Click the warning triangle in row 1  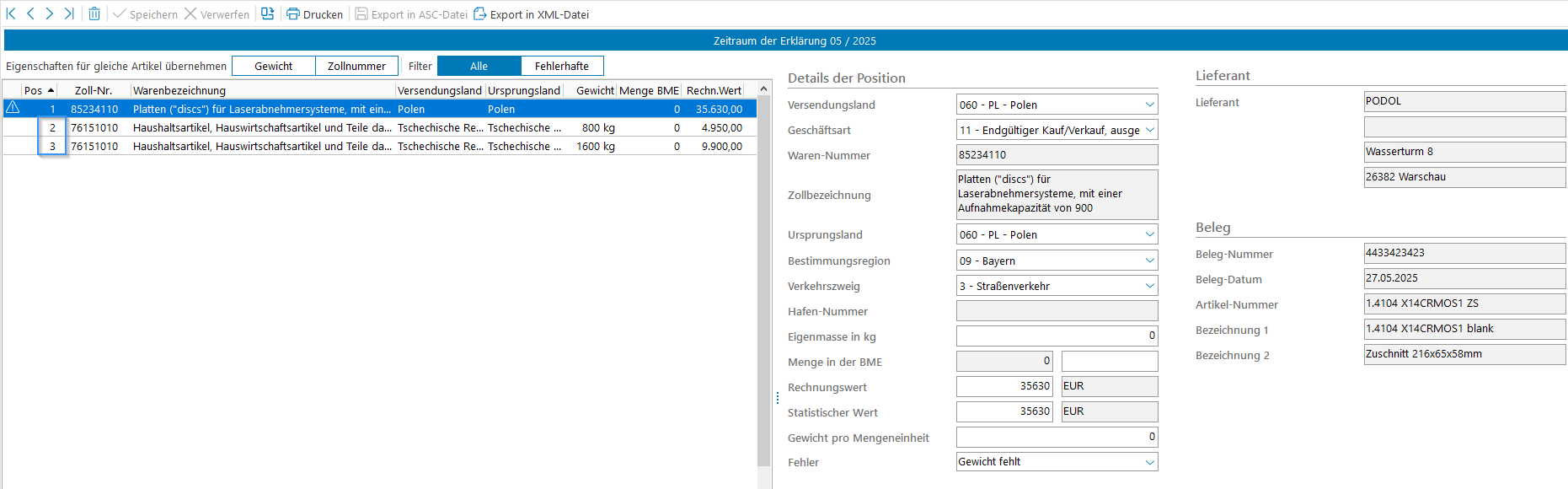(13, 108)
